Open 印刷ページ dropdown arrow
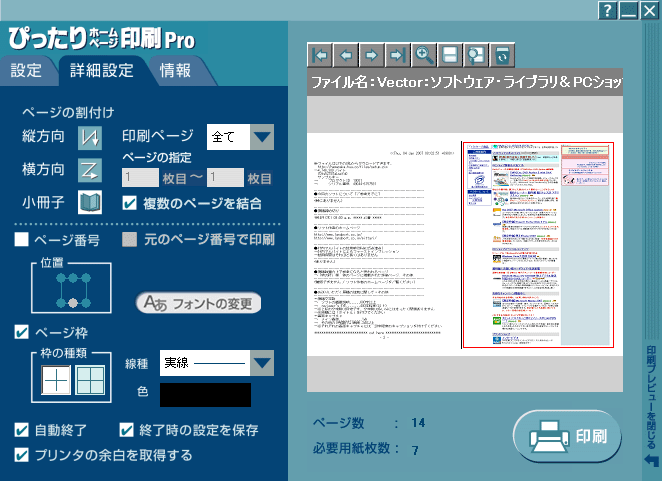Screen dimensions: 662x481 point(262,137)
